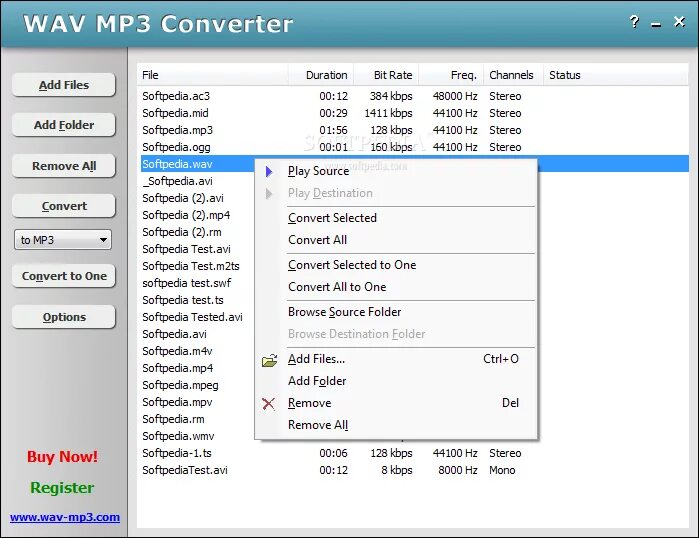Select the Softpedia.mpv file row
The width and height of the screenshot is (699, 538).
click(177, 402)
